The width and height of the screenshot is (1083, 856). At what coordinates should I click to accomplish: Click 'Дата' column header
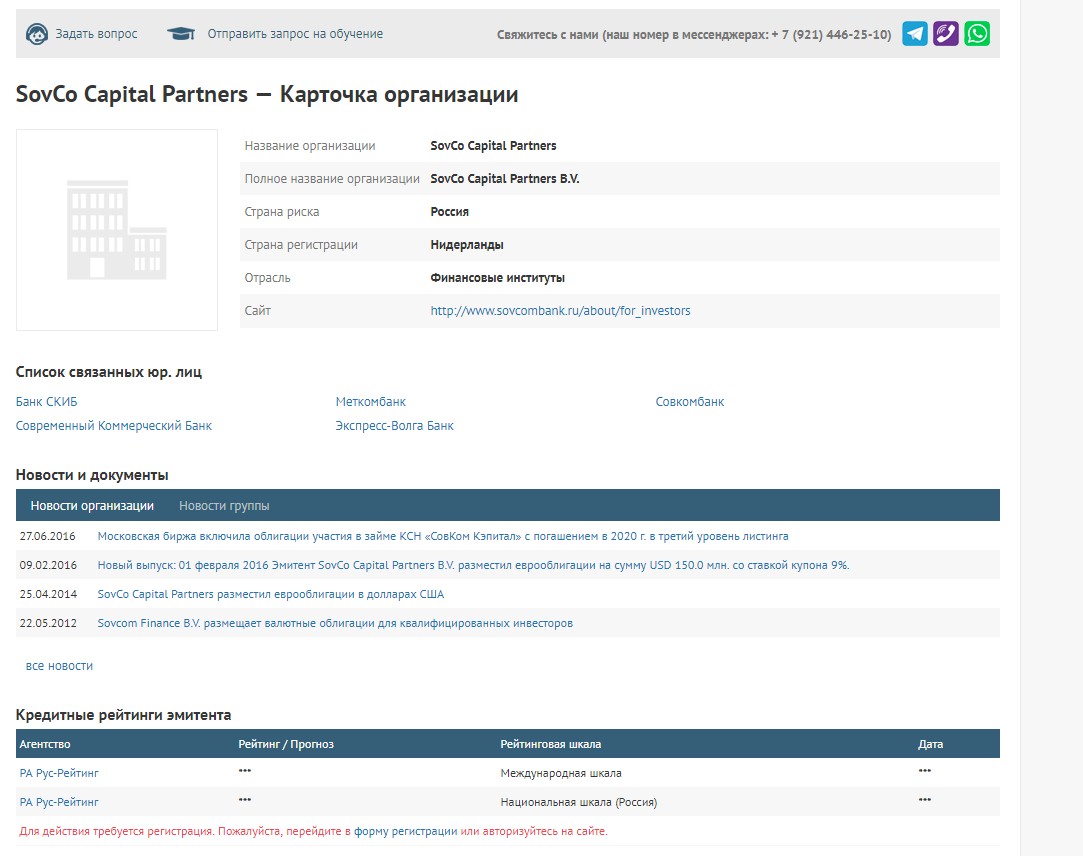[930, 744]
